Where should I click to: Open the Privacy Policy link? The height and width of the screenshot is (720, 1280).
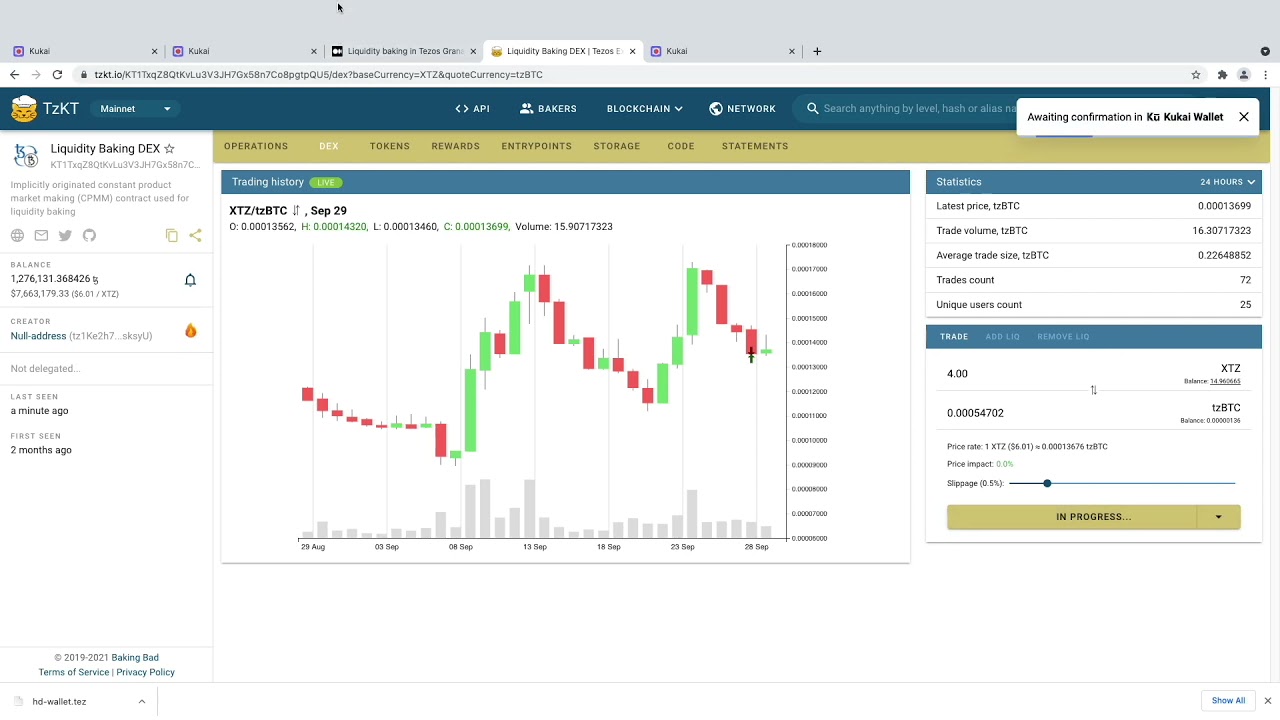pyautogui.click(x=145, y=672)
